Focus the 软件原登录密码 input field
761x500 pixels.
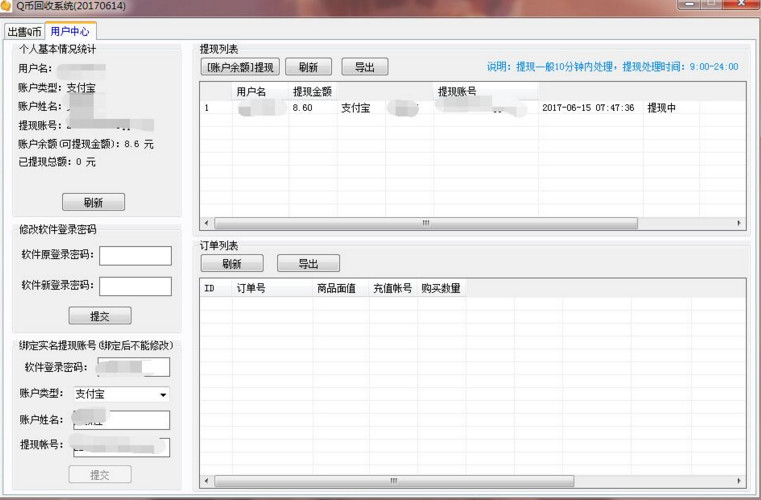(x=135, y=255)
